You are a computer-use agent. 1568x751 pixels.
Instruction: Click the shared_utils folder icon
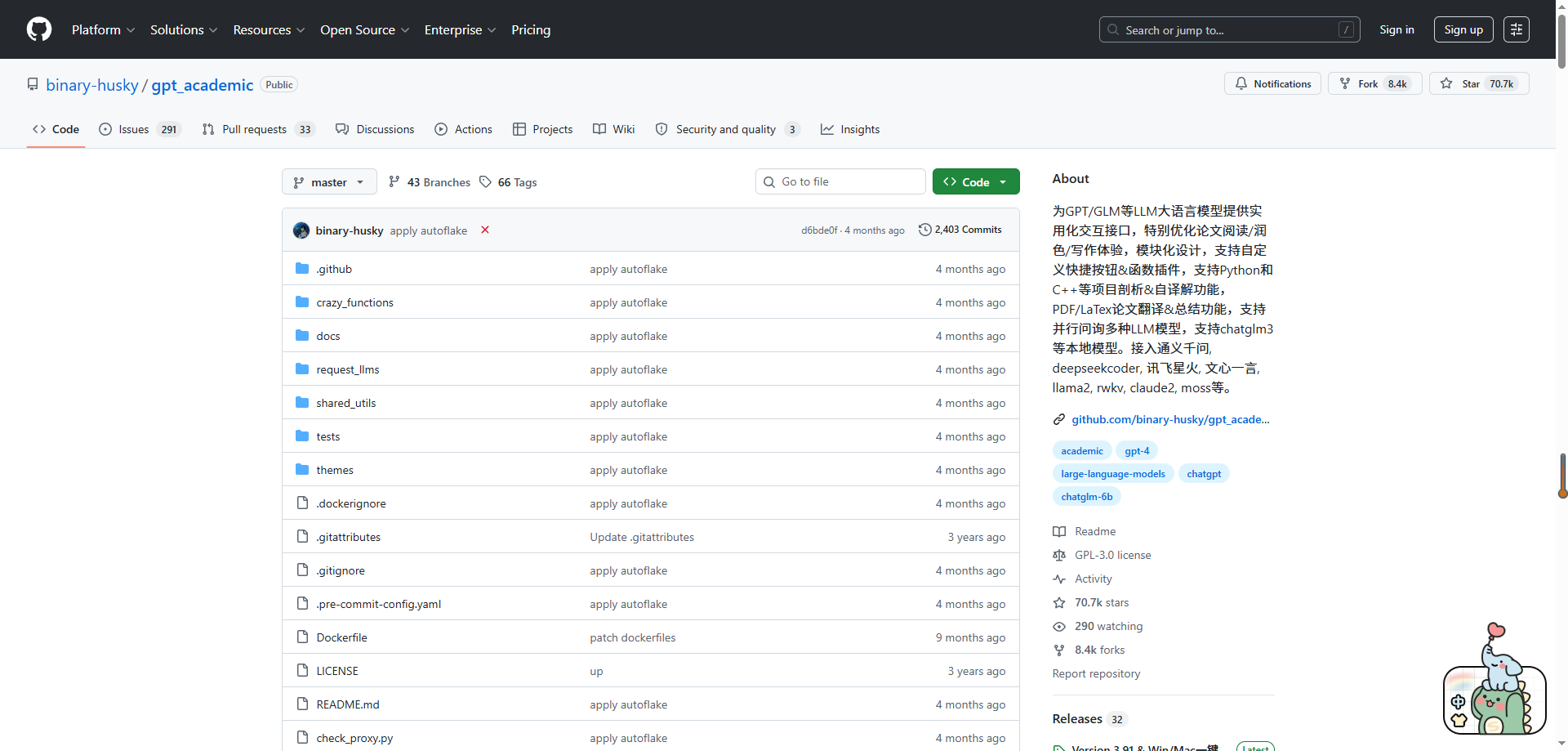coord(302,402)
